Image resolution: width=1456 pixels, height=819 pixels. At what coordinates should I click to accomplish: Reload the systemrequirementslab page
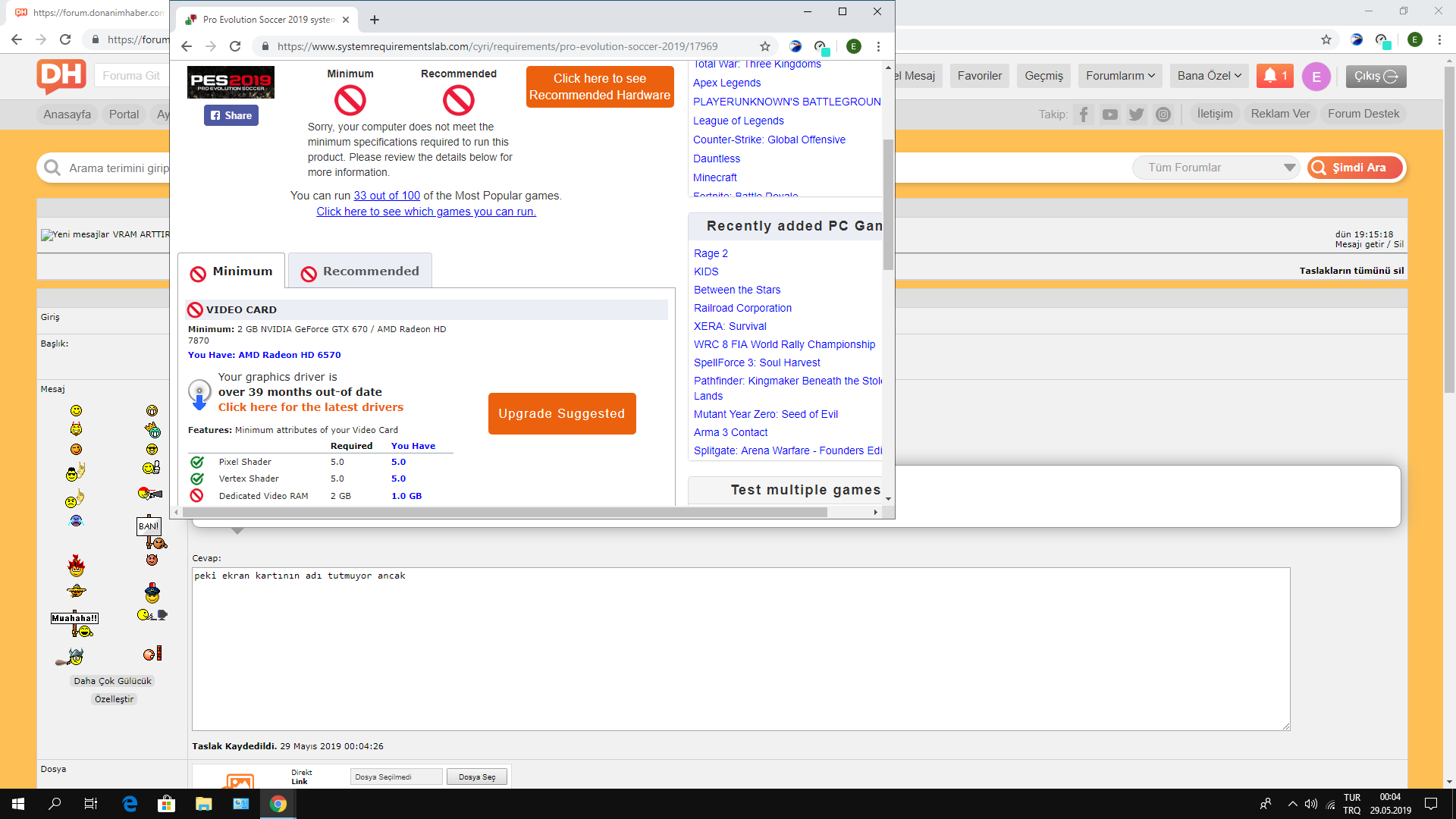[x=235, y=46]
